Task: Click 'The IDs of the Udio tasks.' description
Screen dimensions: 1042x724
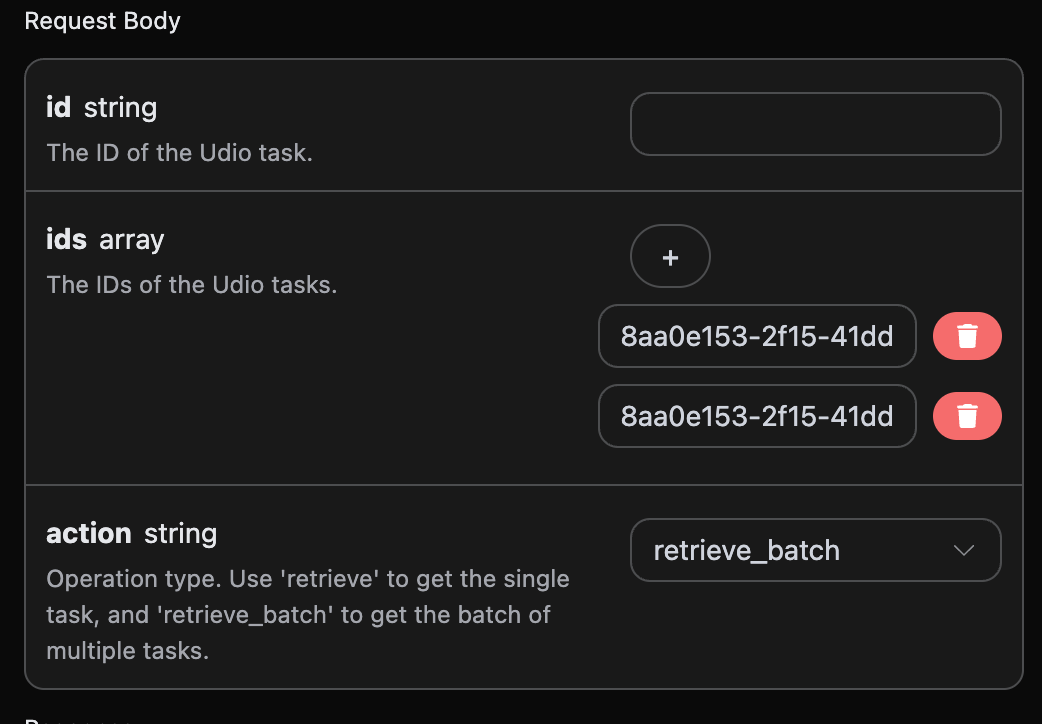Action: (192, 285)
